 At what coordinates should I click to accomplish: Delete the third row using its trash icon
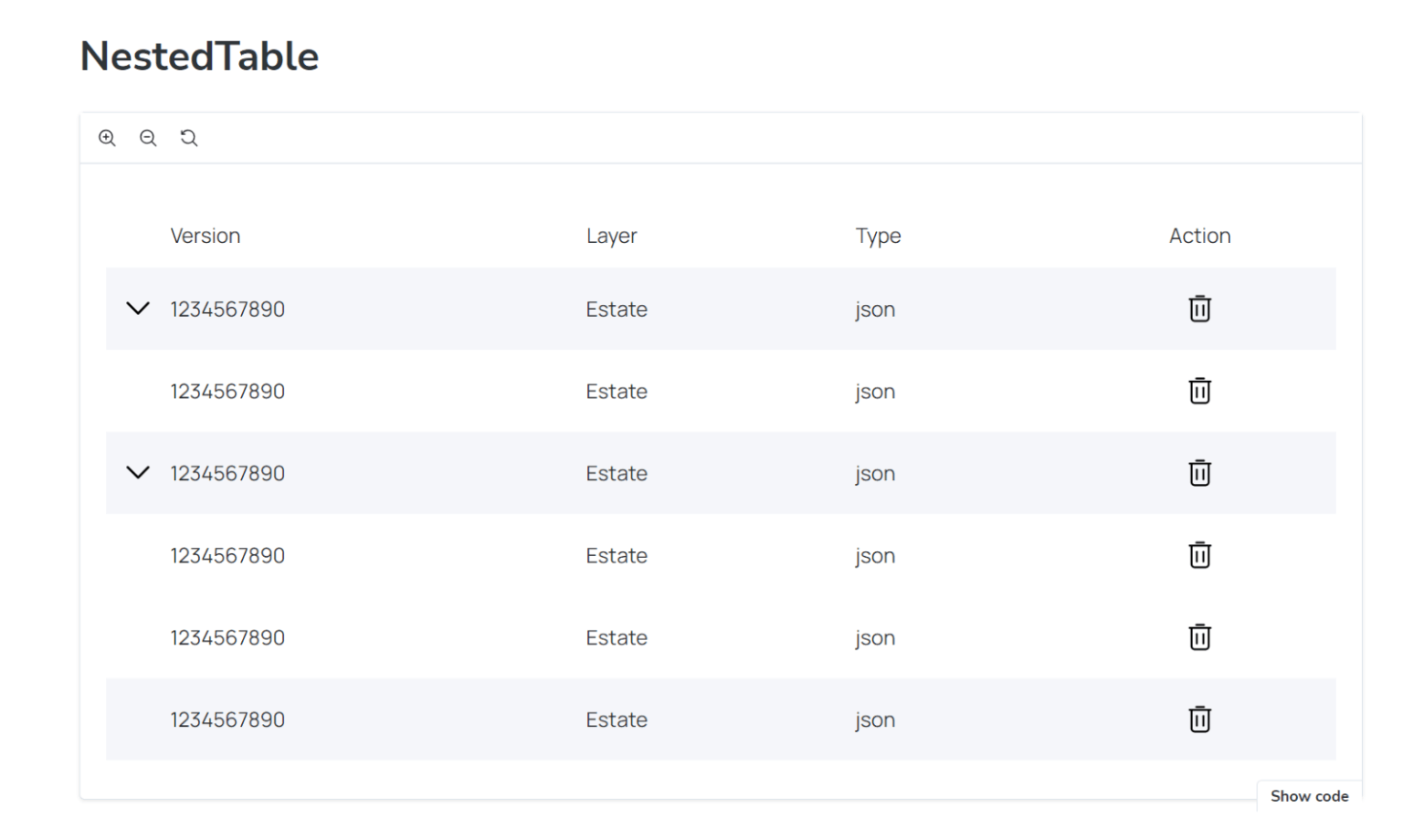(x=1199, y=473)
